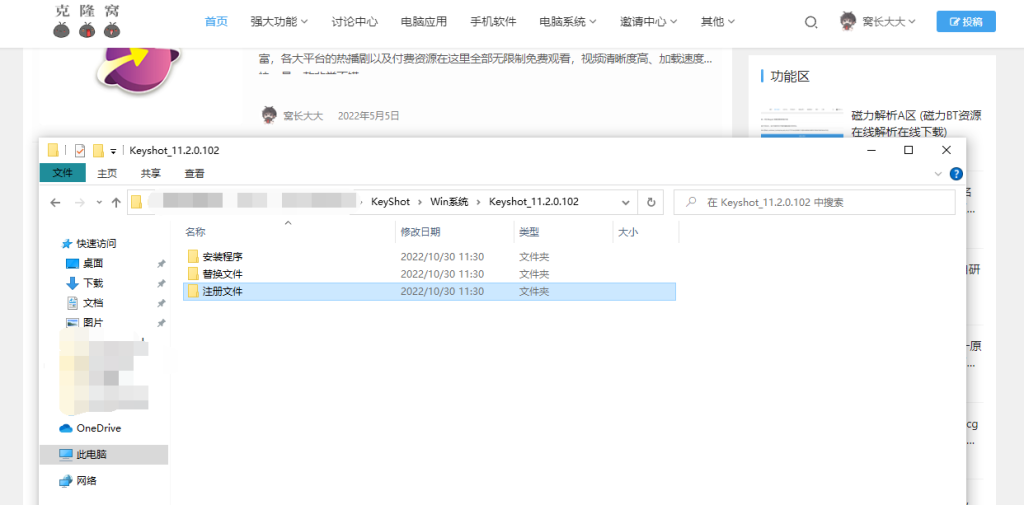Viewport: 1024px width, 505px height.
Task: Click the 安装程序 folder icon
Action: click(x=193, y=256)
